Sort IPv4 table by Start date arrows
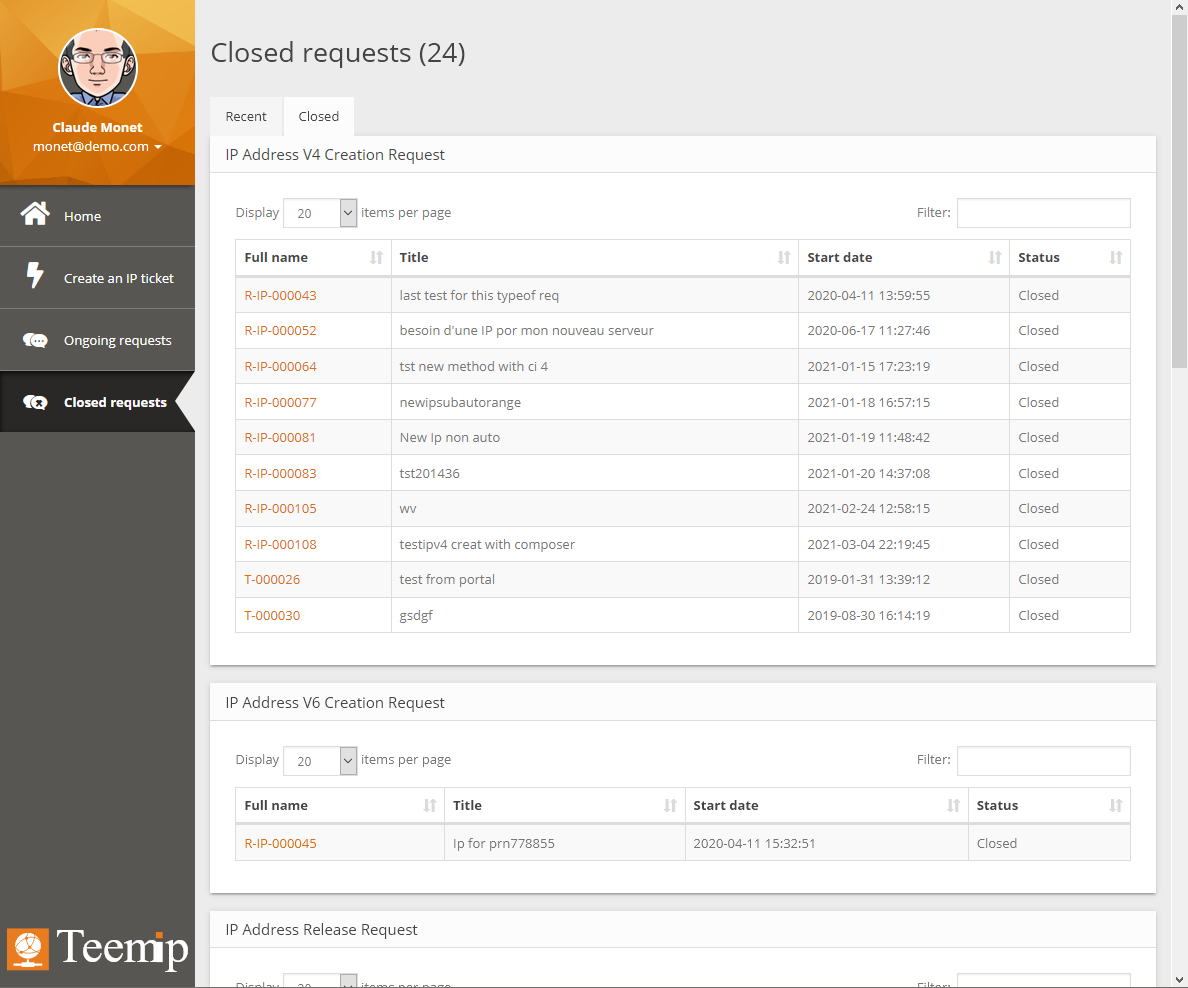The image size is (1188, 988). point(994,258)
